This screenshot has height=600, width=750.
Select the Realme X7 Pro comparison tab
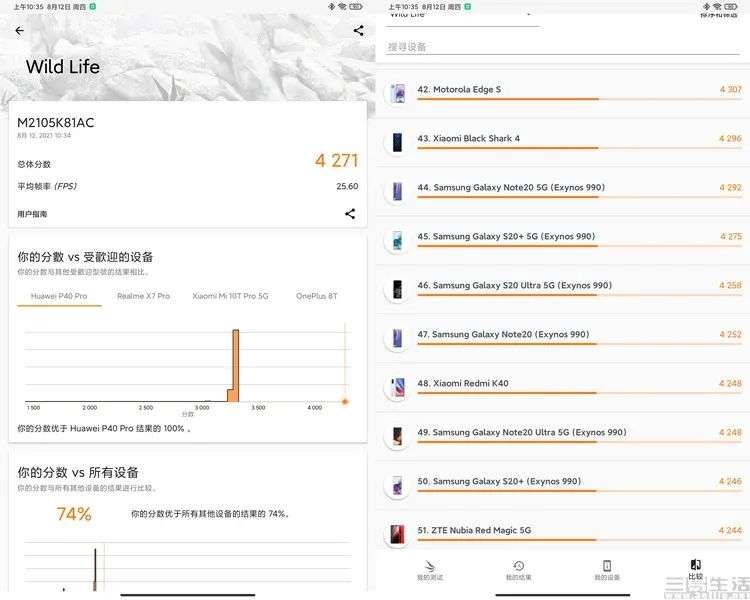(143, 296)
